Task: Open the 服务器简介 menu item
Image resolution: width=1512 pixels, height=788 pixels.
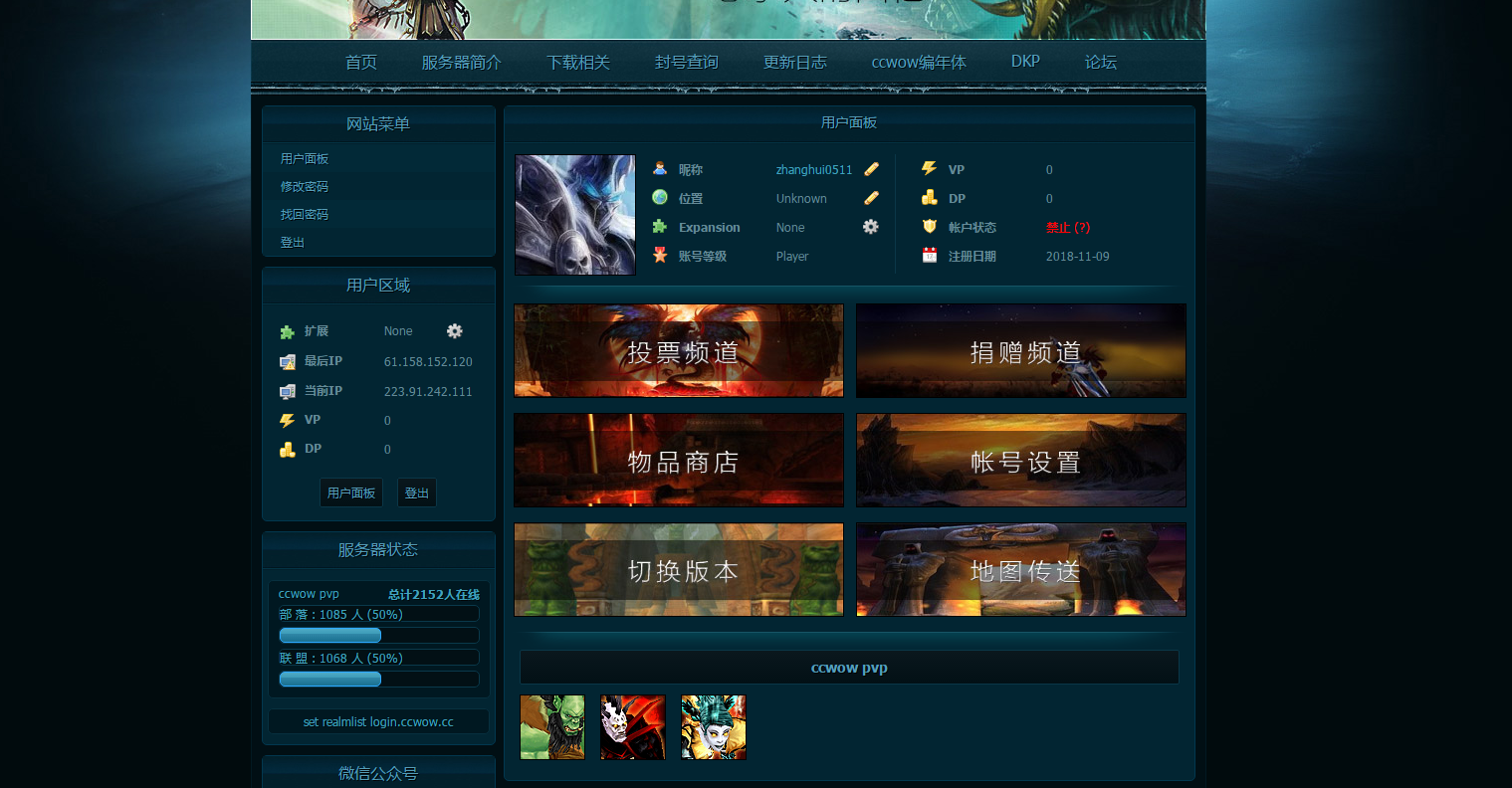Action: coord(462,62)
